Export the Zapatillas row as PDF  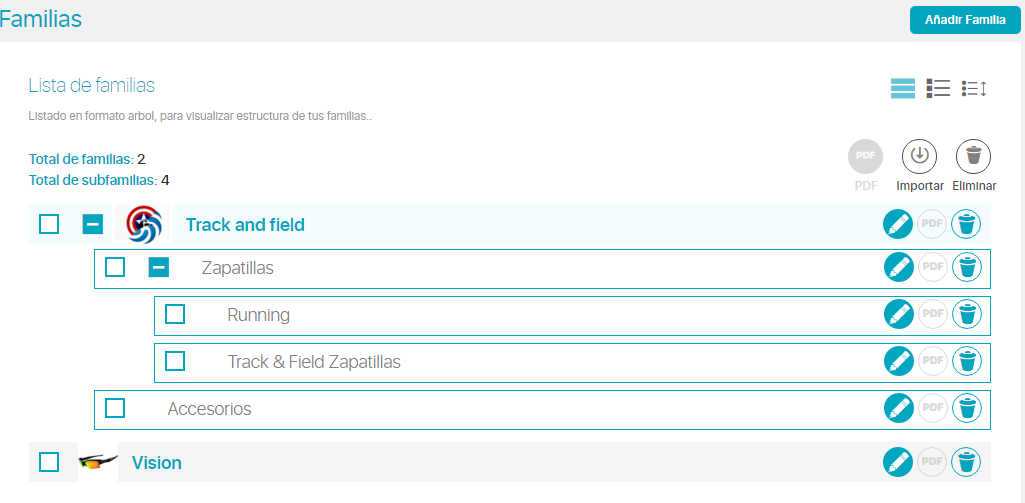click(933, 267)
